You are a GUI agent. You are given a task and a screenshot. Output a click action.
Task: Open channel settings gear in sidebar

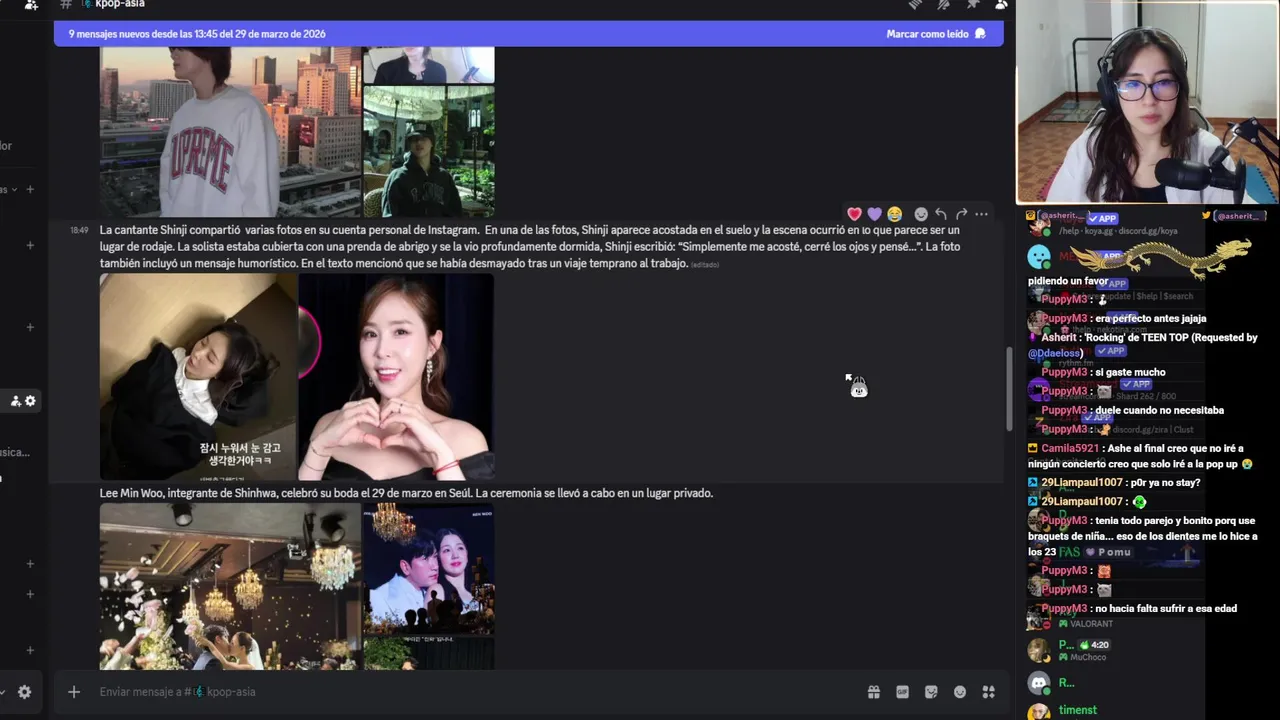(30, 401)
